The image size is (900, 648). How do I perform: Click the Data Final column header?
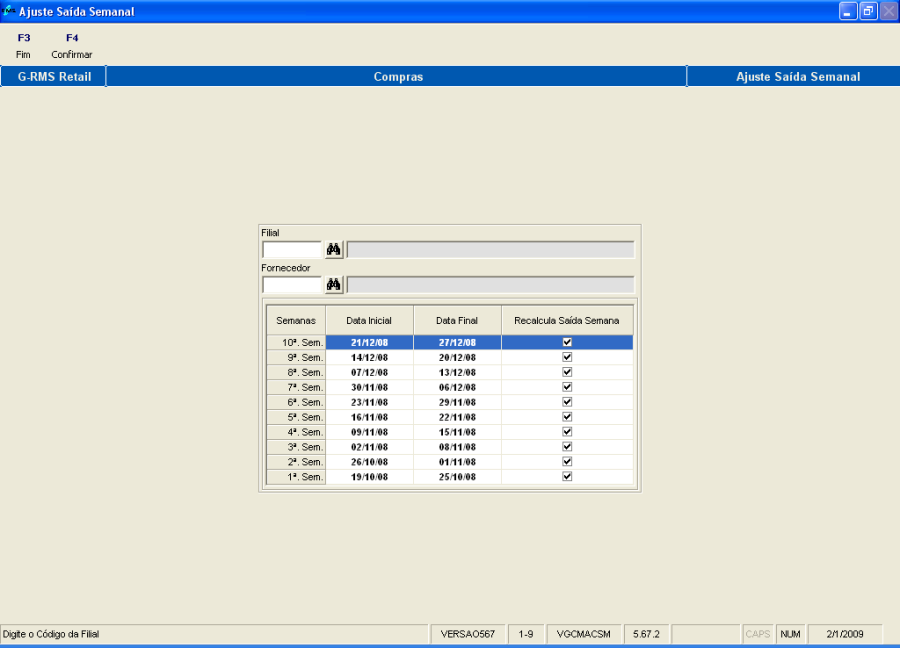(x=457, y=320)
